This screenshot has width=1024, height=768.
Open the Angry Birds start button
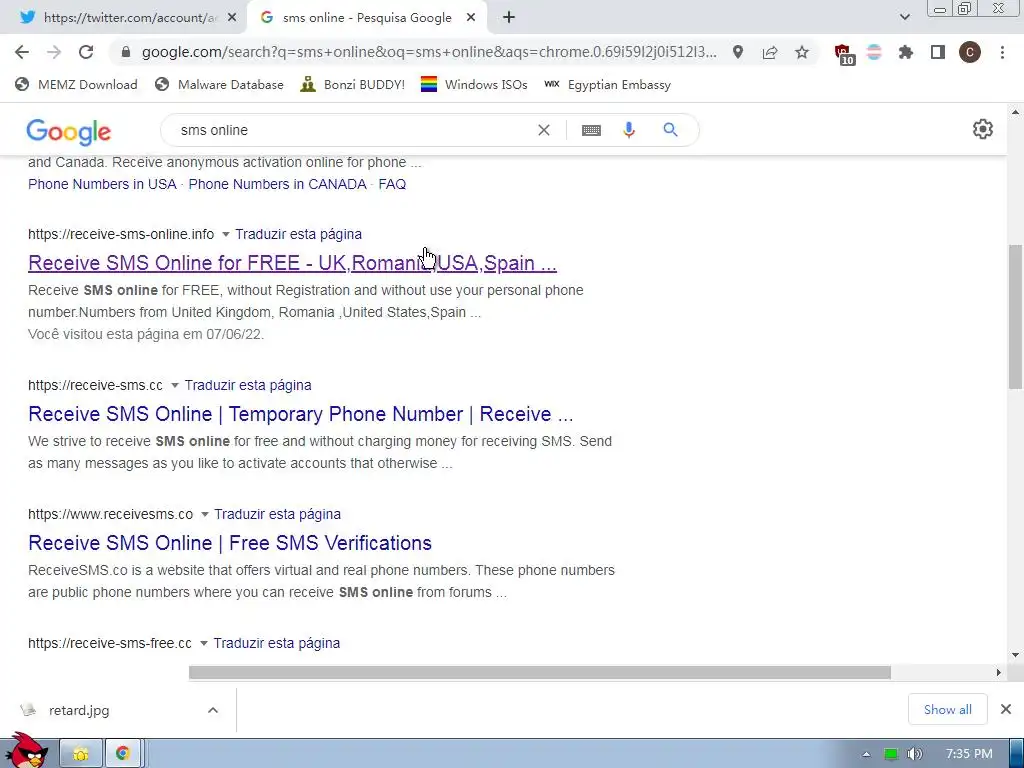pos(27,750)
